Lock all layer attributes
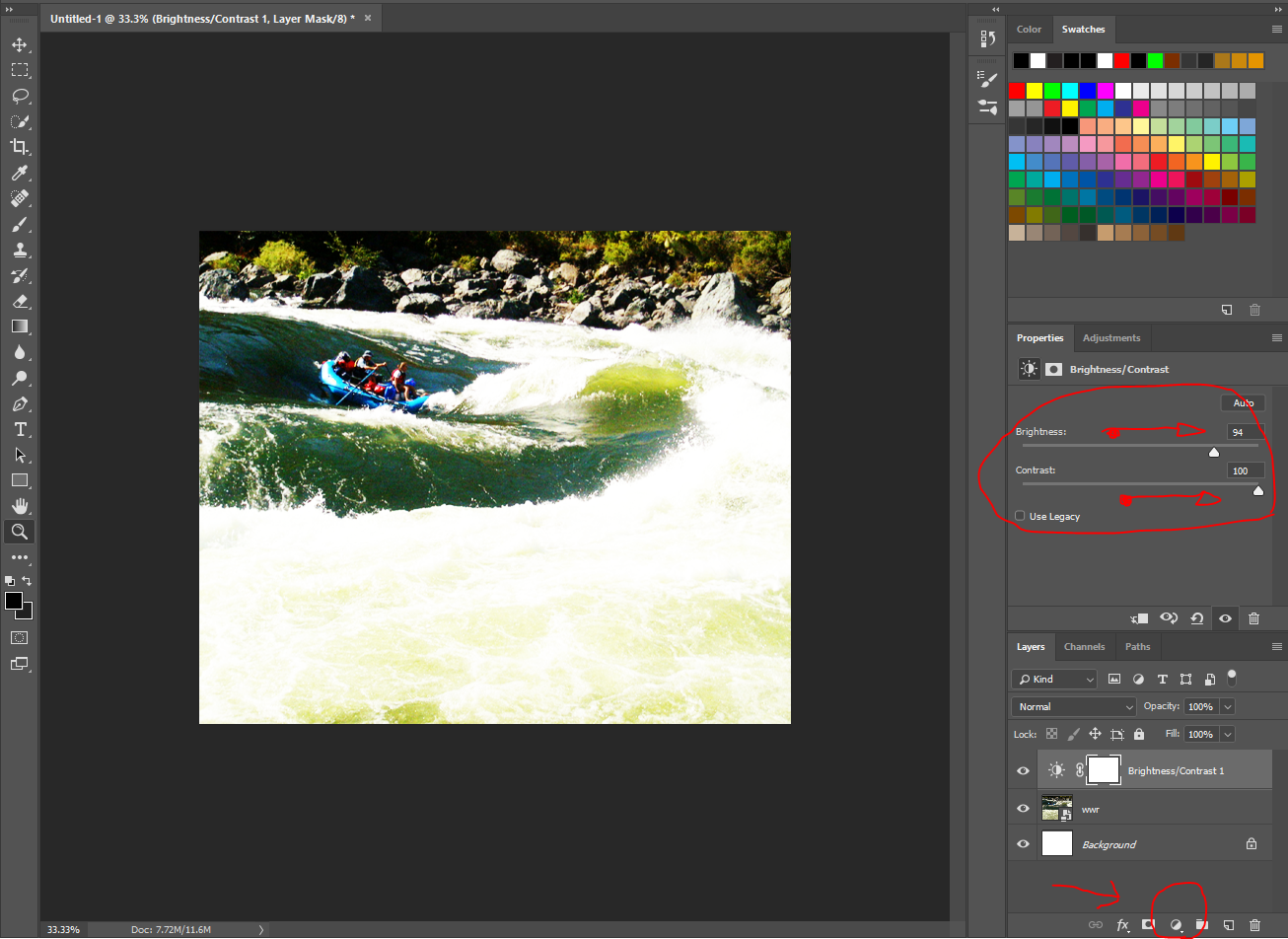This screenshot has height=939, width=1288. (x=1139, y=734)
